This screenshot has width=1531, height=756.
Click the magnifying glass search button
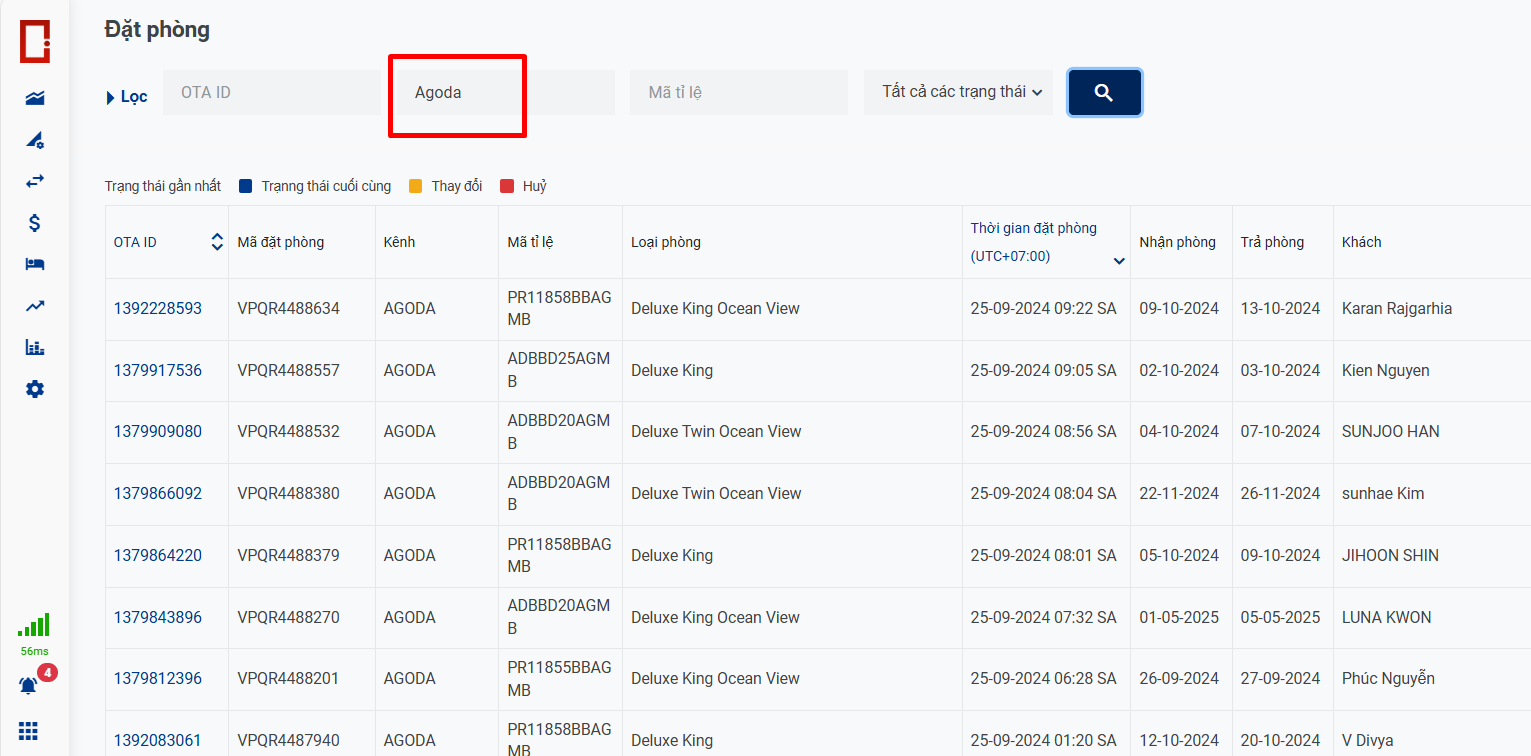[x=1104, y=92]
